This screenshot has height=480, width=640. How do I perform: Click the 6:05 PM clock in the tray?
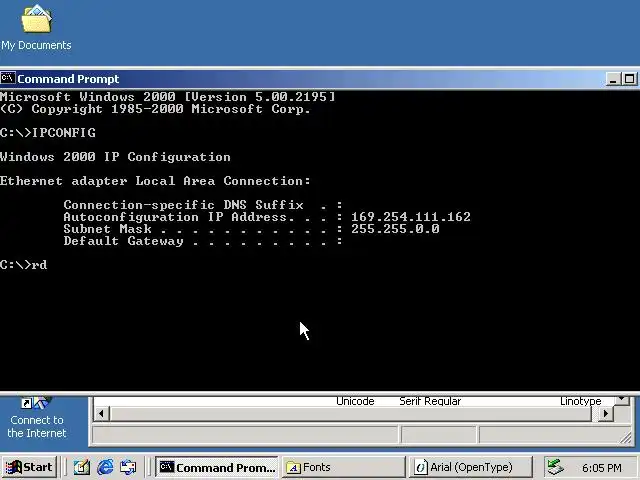click(x=602, y=468)
